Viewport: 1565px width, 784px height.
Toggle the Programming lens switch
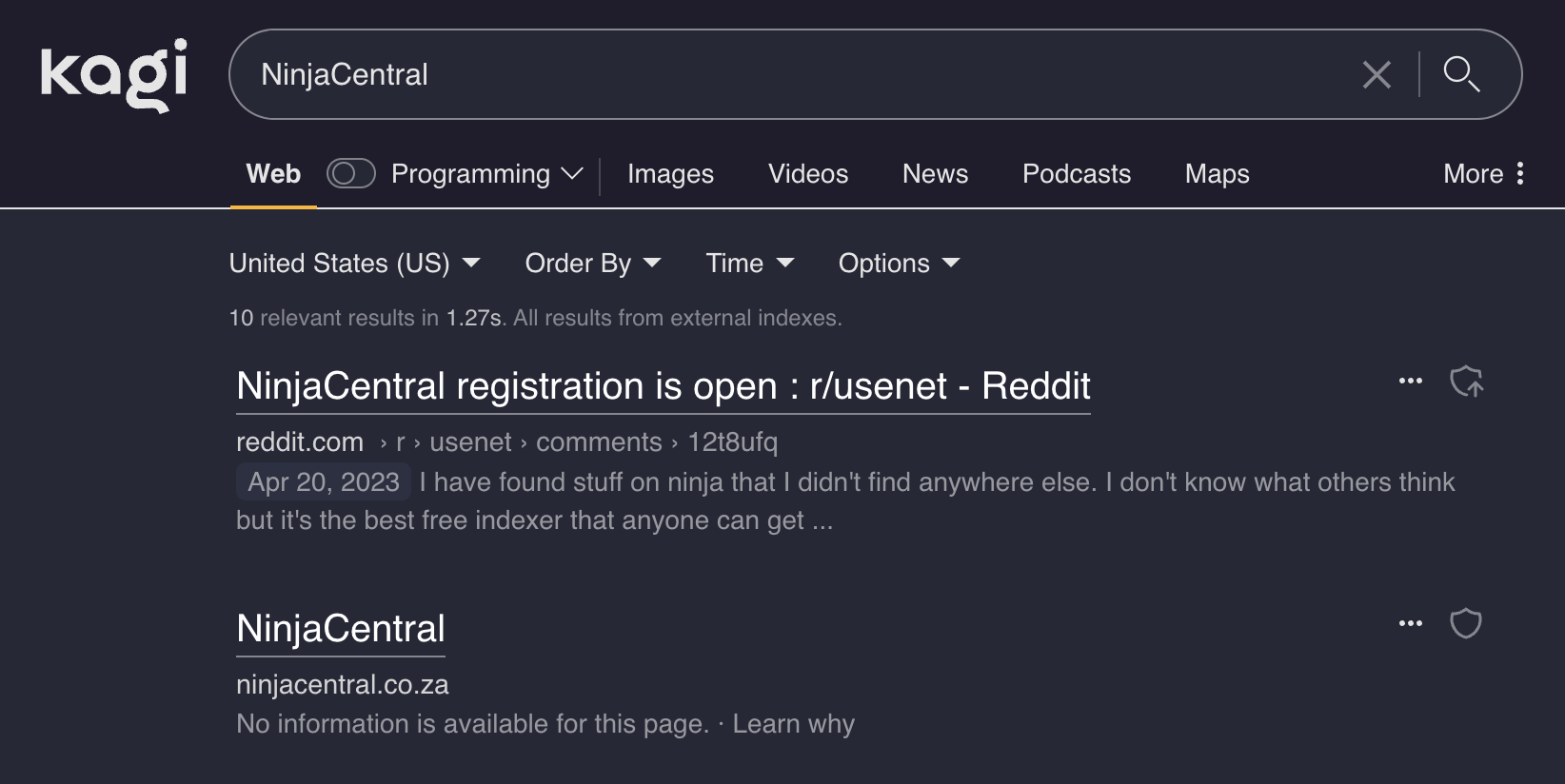tap(350, 173)
